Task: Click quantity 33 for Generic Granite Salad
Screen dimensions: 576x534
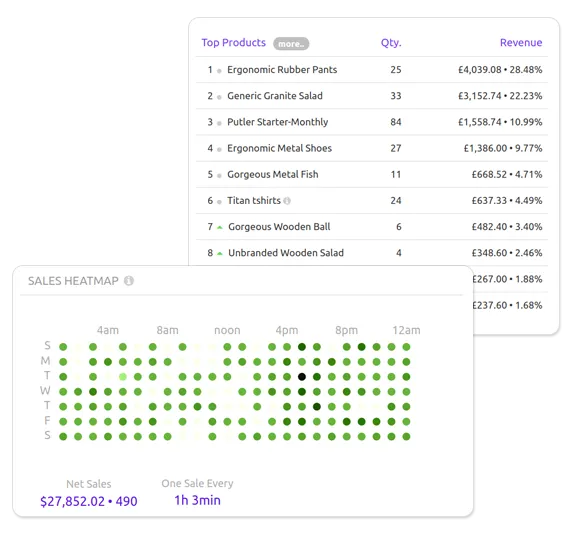Action: click(x=396, y=96)
